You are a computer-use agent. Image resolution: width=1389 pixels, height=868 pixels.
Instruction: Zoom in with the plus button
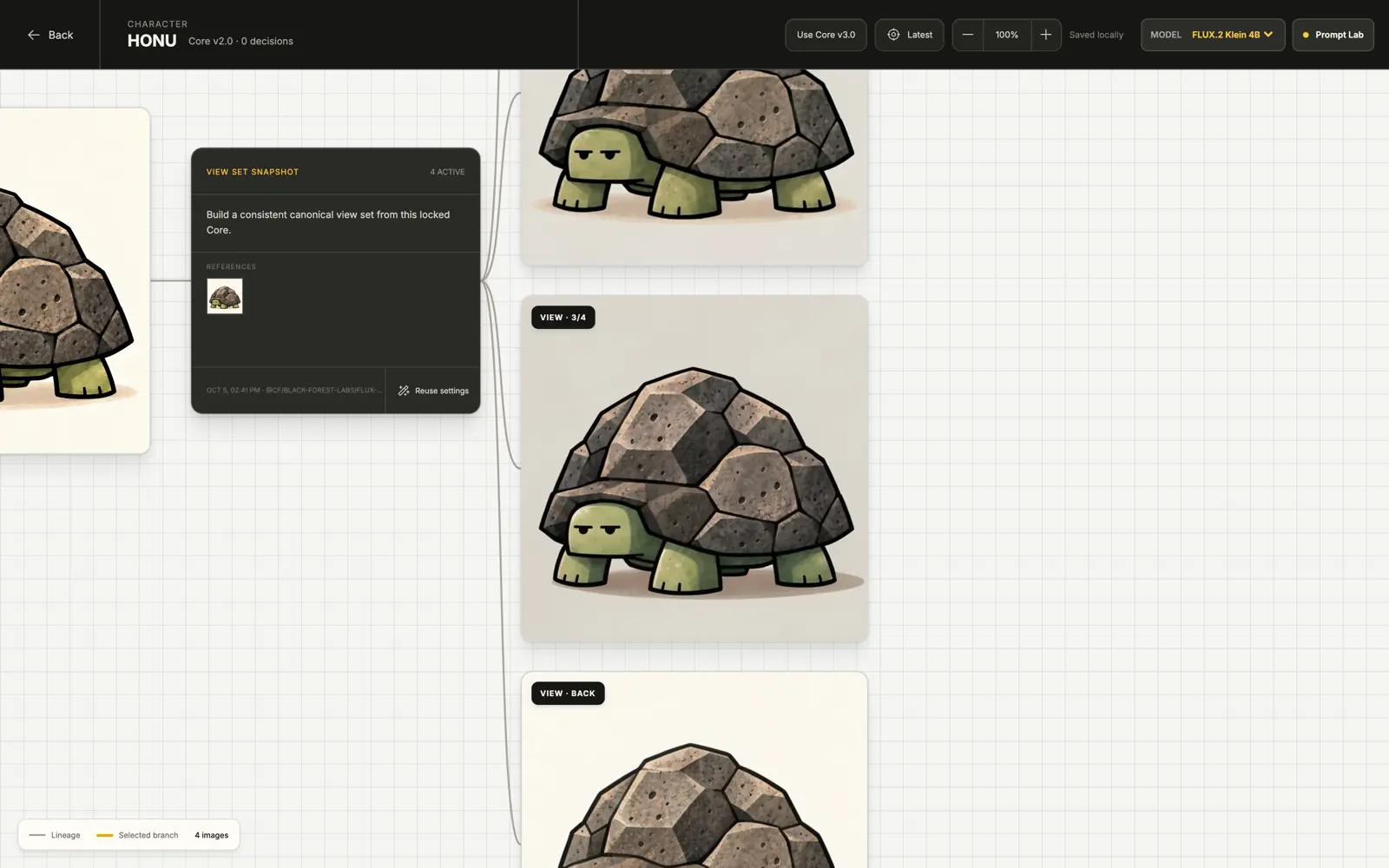pos(1045,35)
